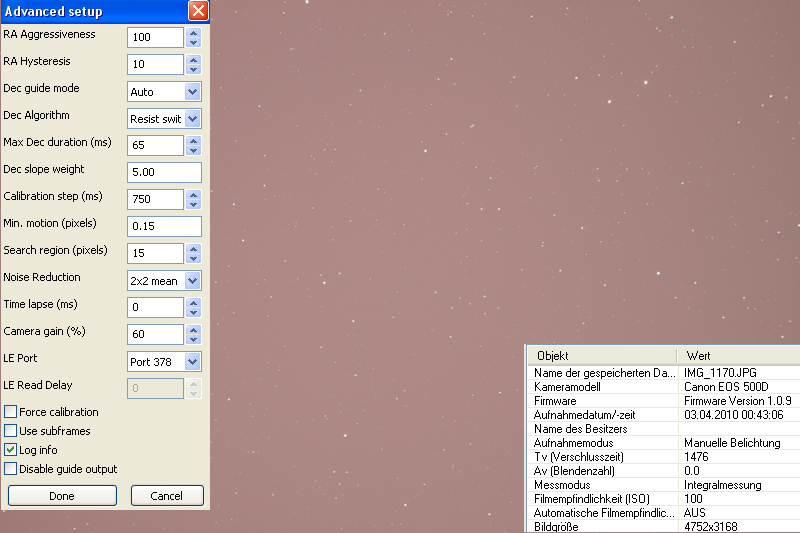The width and height of the screenshot is (800, 533).
Task: Expand the Dec Algorithm dropdown
Action: (193, 118)
